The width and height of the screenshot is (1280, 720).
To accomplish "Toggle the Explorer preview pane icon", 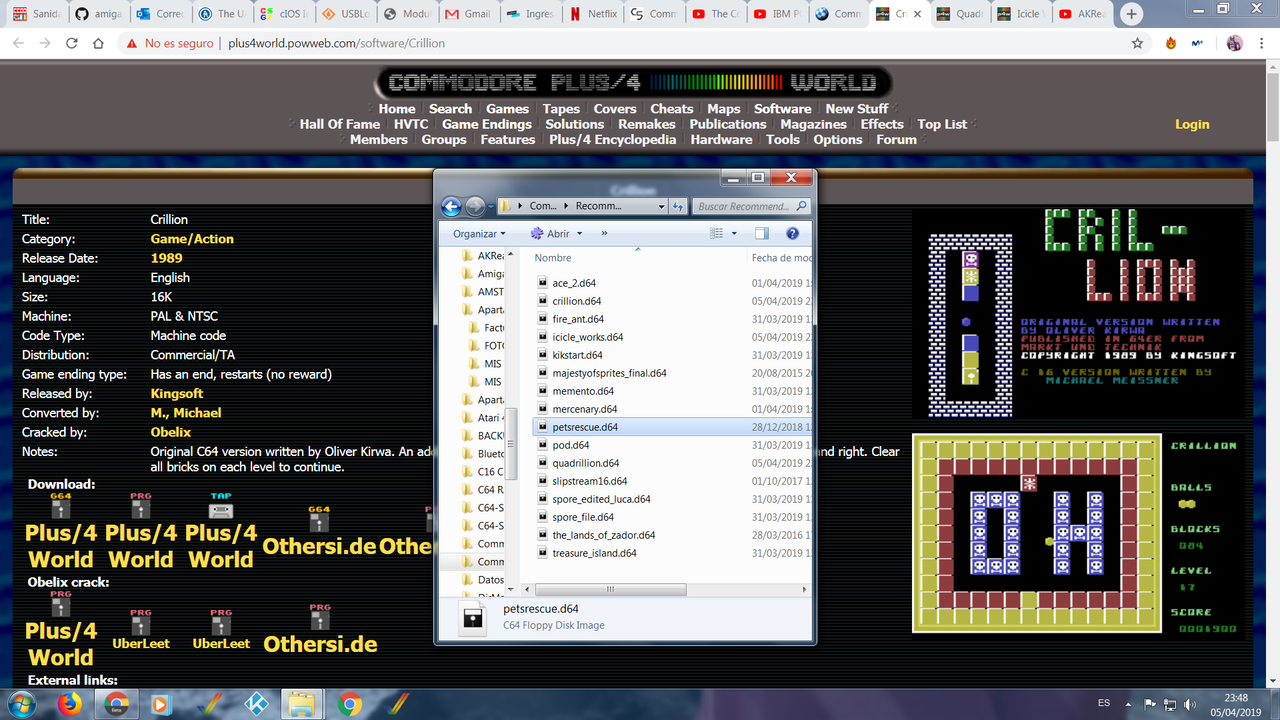I will coord(762,233).
